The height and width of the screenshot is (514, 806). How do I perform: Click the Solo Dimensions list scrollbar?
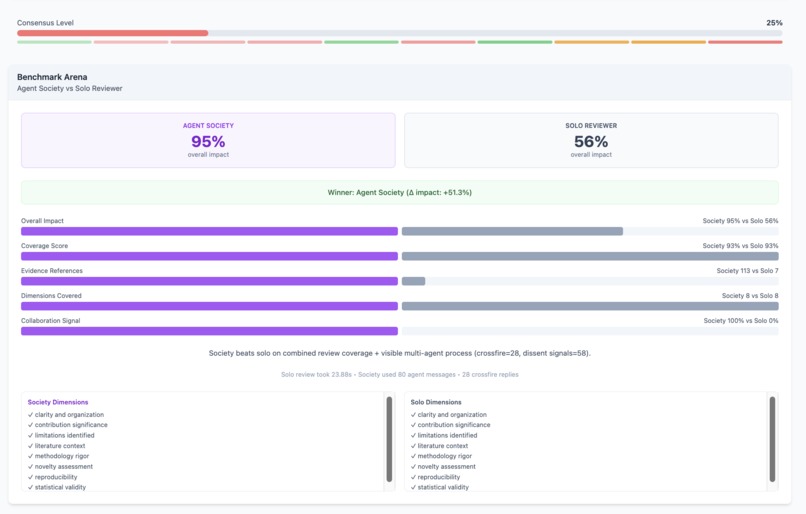pos(772,439)
